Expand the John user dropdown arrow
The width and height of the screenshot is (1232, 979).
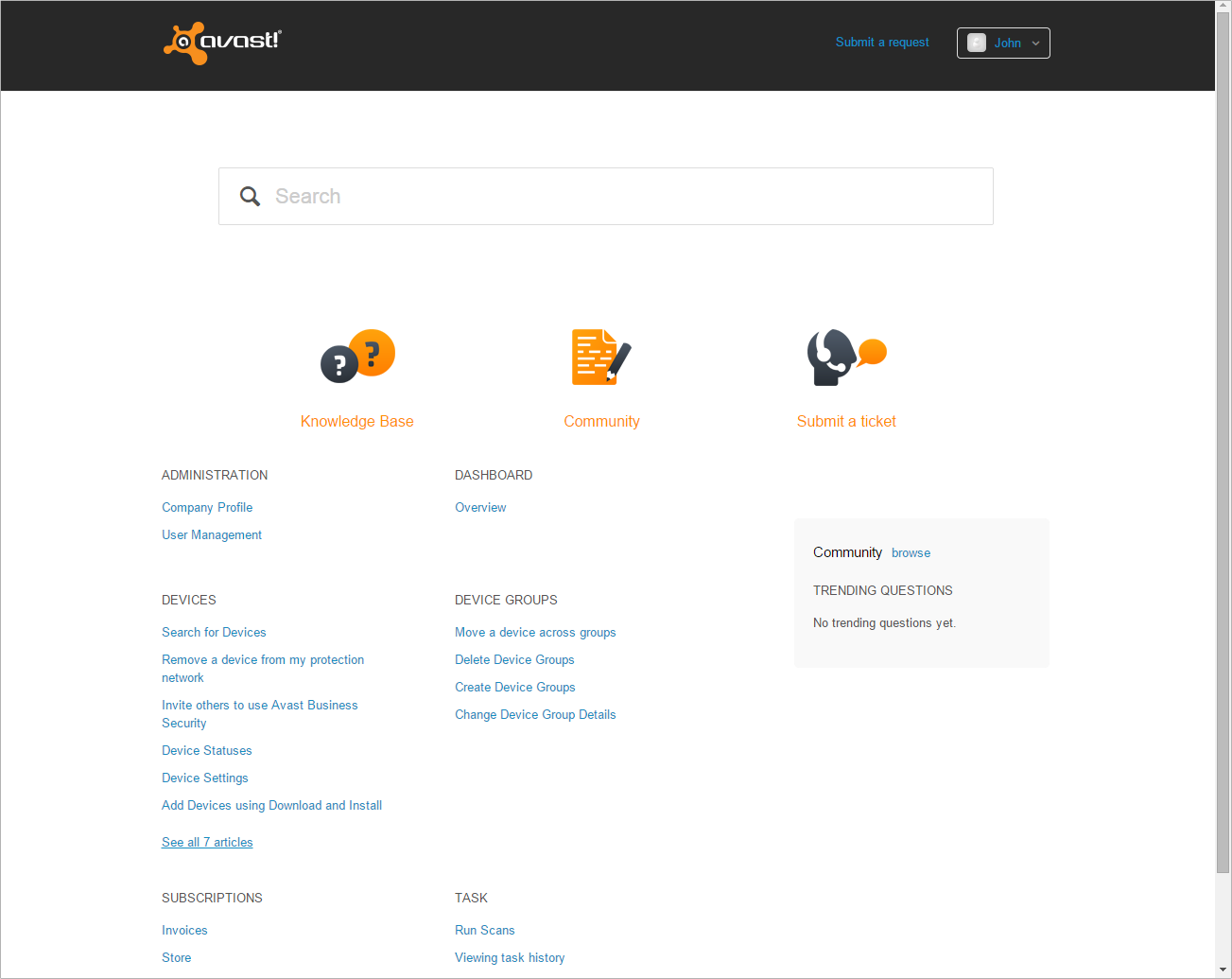coord(1035,44)
